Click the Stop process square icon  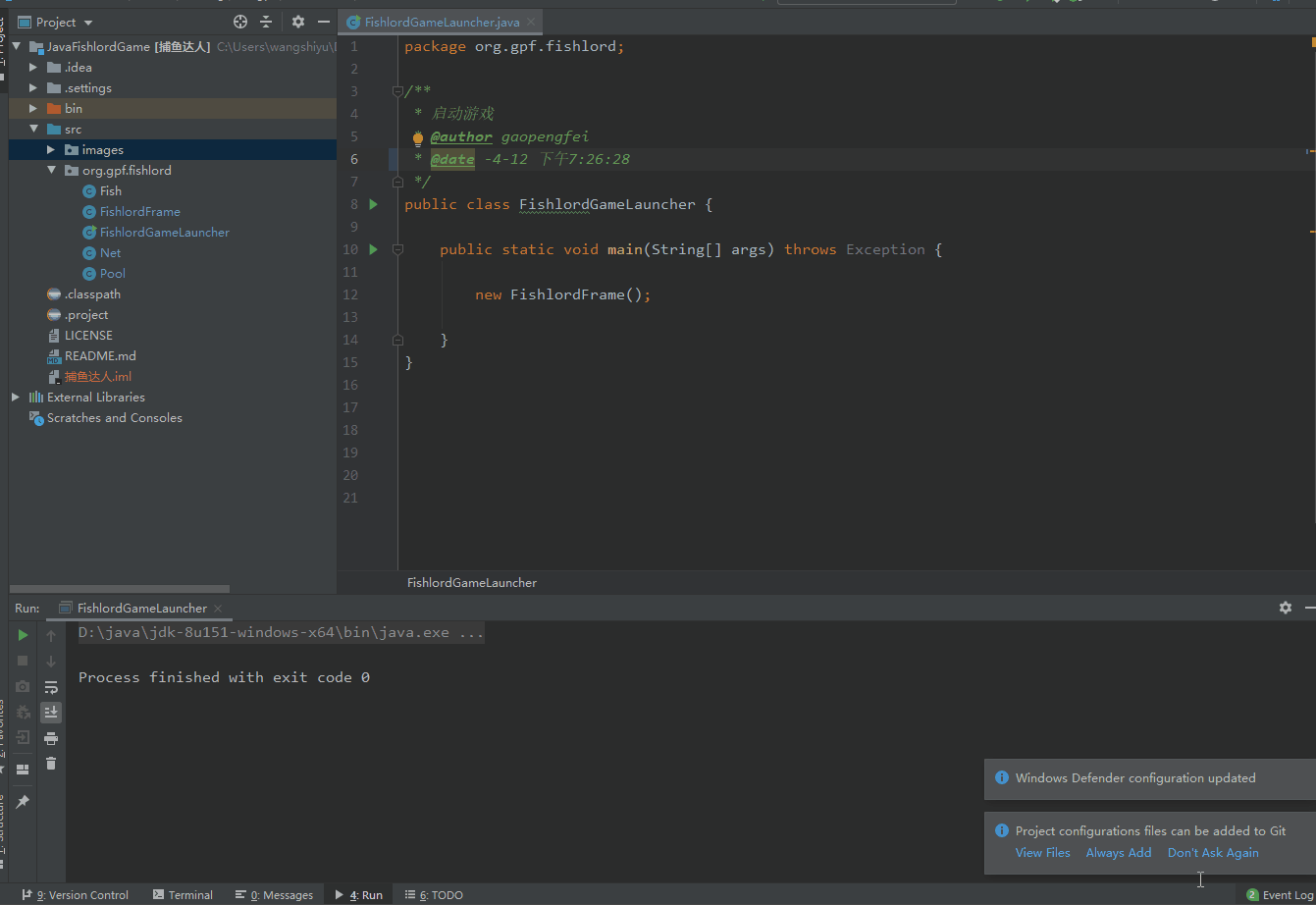(x=23, y=661)
